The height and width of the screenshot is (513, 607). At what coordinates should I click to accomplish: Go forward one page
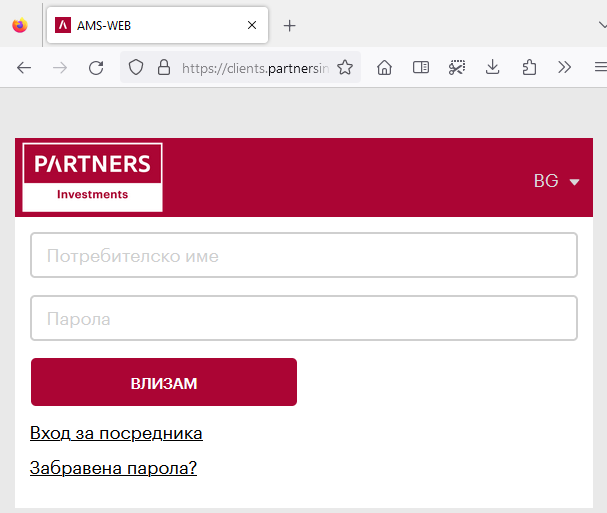coord(60,68)
